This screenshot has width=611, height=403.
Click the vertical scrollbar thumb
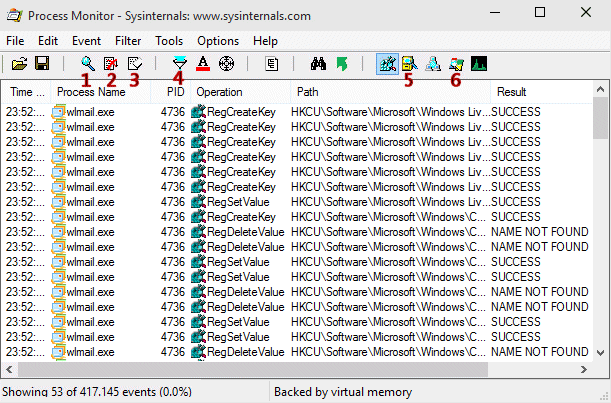[600, 118]
